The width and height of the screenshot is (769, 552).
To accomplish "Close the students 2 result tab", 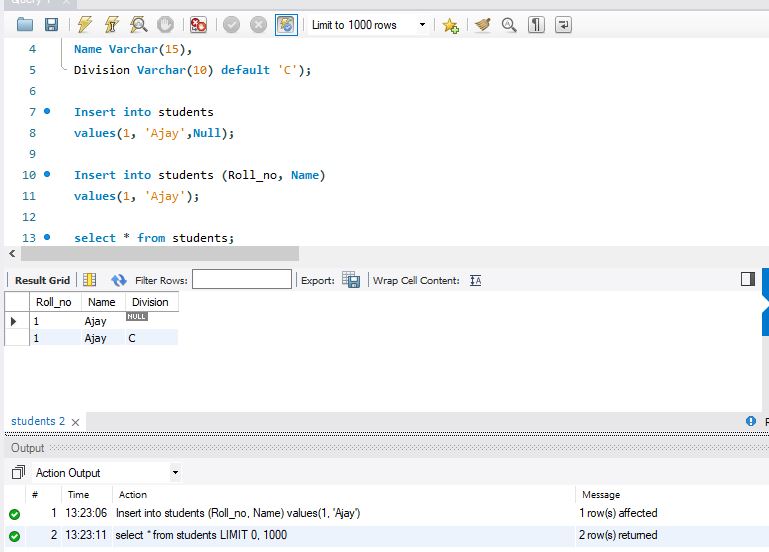I will click(x=76, y=422).
